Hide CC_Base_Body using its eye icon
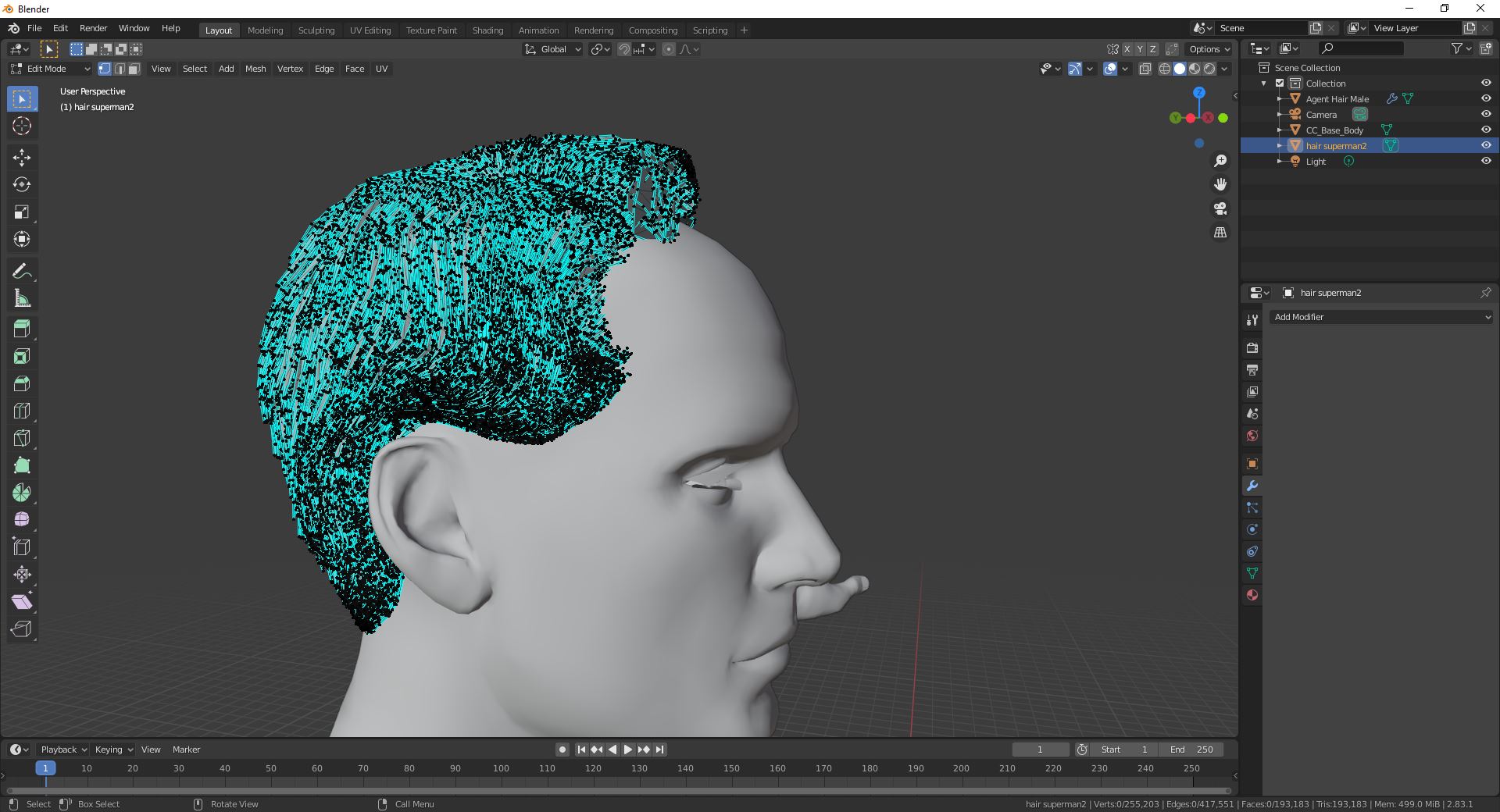The image size is (1500, 812). point(1486,130)
